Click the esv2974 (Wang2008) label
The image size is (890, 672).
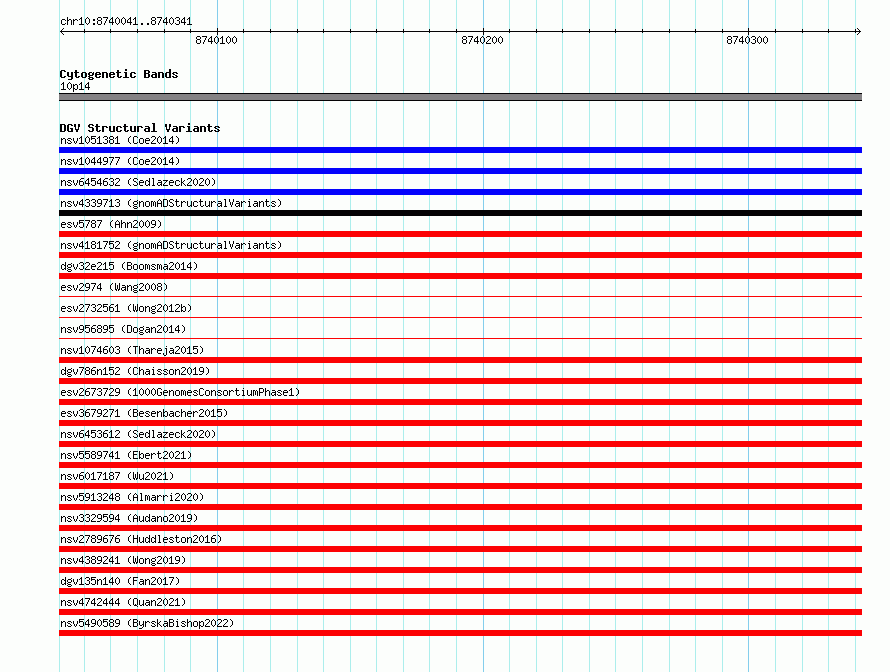[x=114, y=287]
